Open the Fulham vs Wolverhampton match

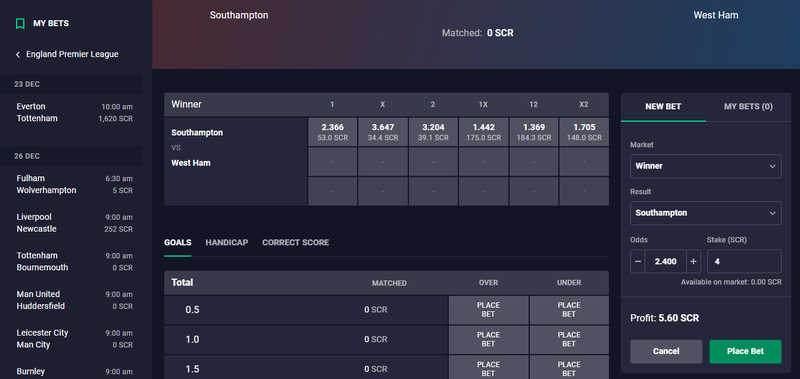74,185
